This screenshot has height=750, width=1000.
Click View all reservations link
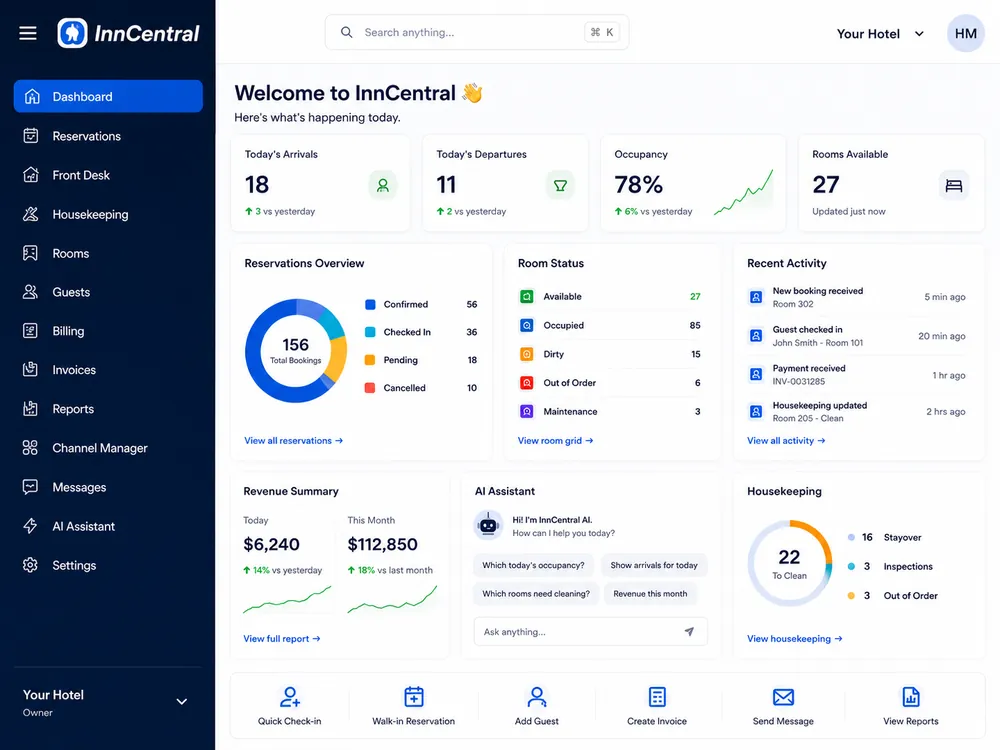pyautogui.click(x=293, y=441)
